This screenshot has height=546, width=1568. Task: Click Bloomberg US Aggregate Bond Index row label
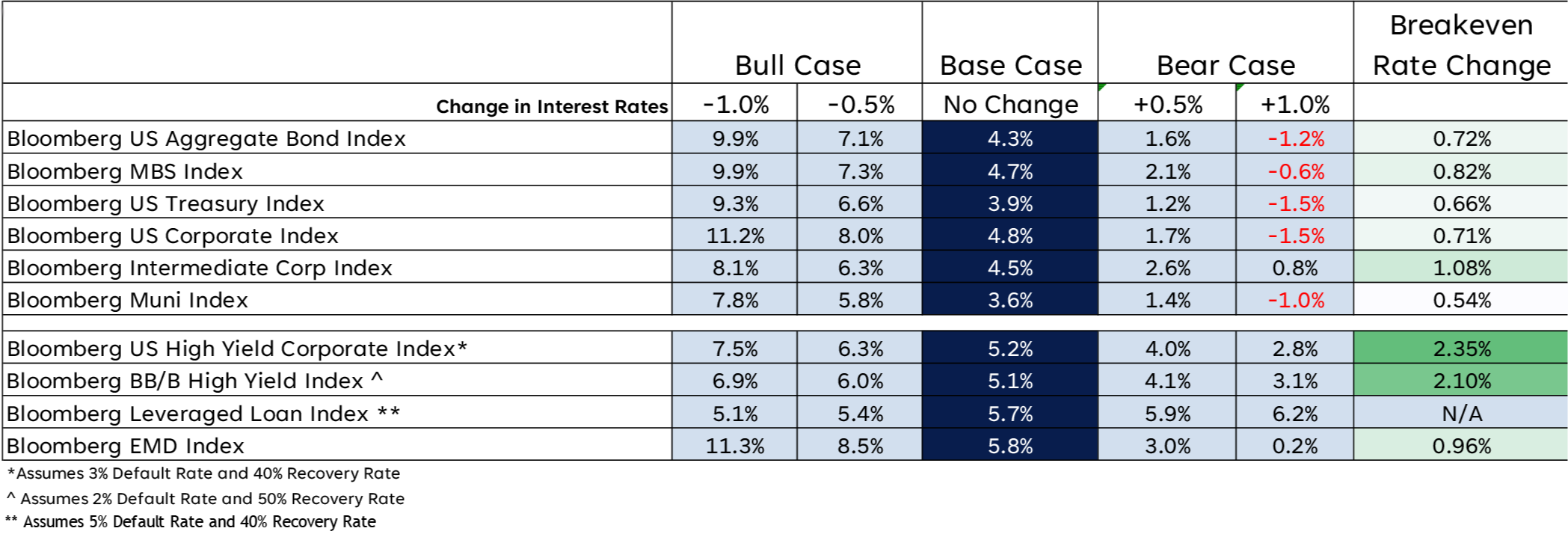[206, 138]
